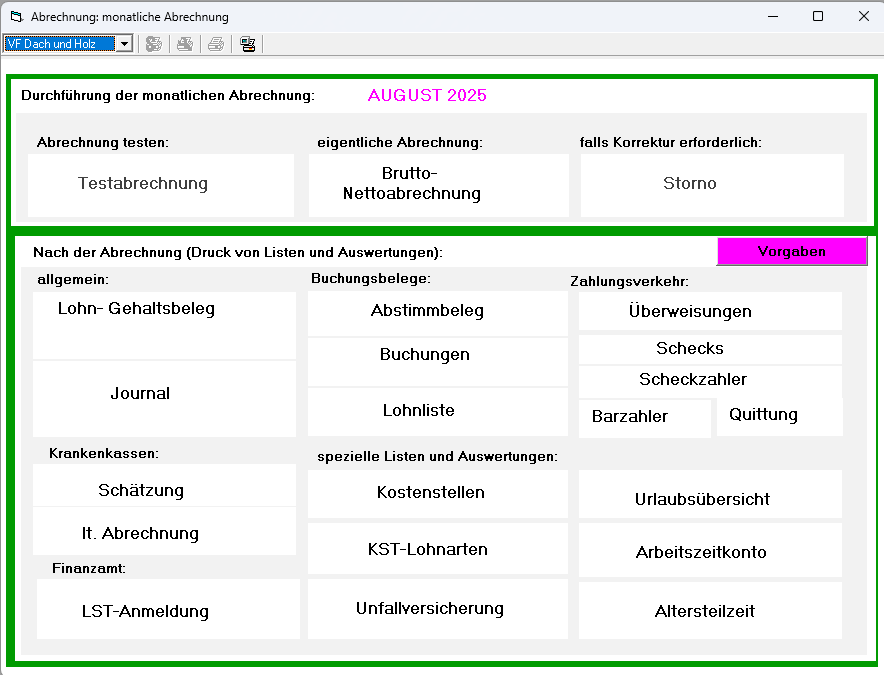The height and width of the screenshot is (675, 884).
Task: Click the computer icon in the toolbar
Action: 247,44
